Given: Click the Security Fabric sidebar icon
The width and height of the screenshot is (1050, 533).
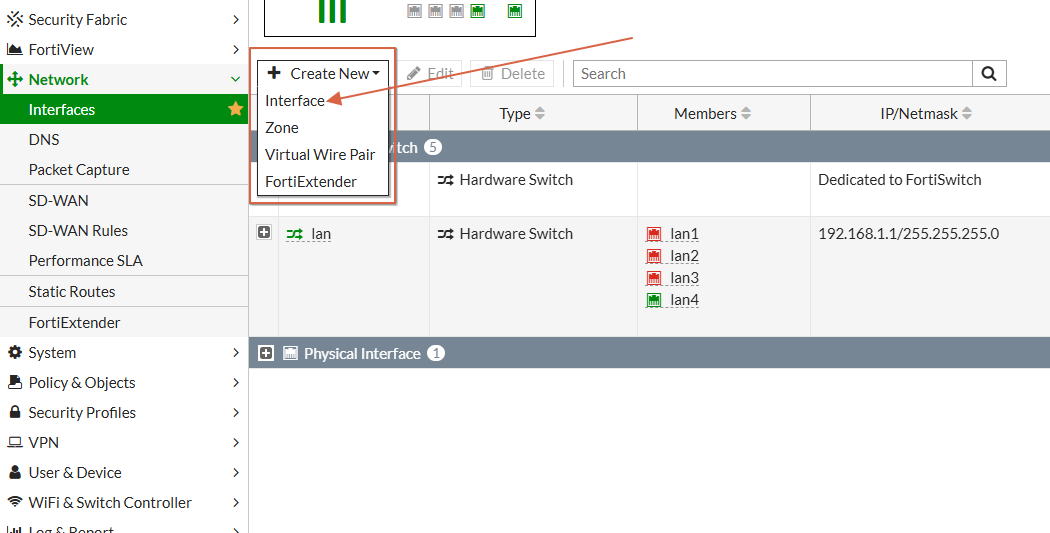Looking at the screenshot, I should [14, 19].
